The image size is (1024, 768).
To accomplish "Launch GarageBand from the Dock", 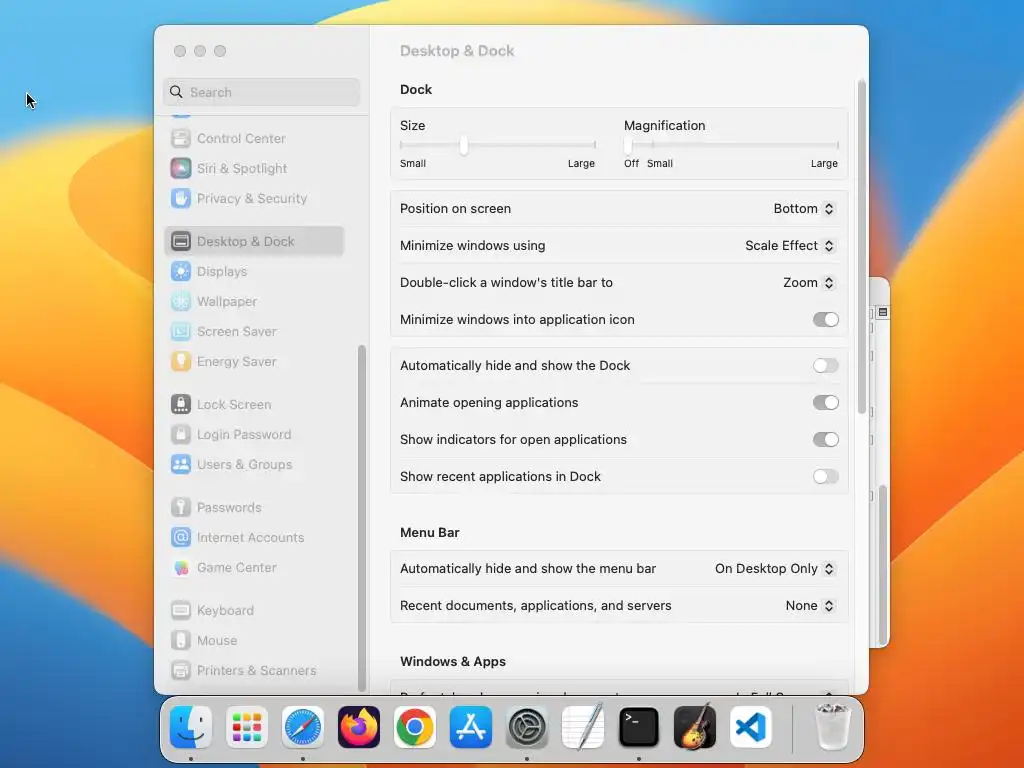I will (695, 727).
